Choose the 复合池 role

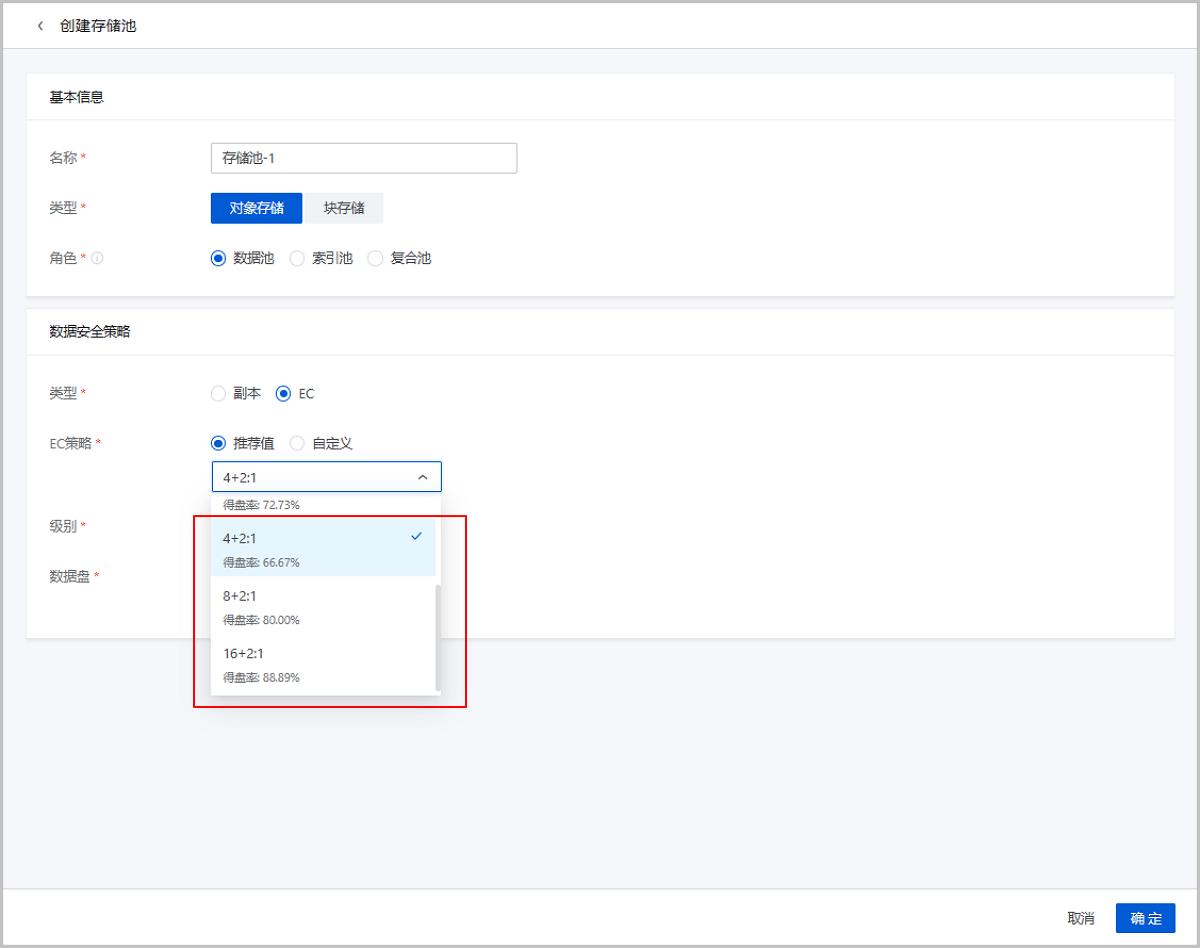pyautogui.click(x=399, y=258)
